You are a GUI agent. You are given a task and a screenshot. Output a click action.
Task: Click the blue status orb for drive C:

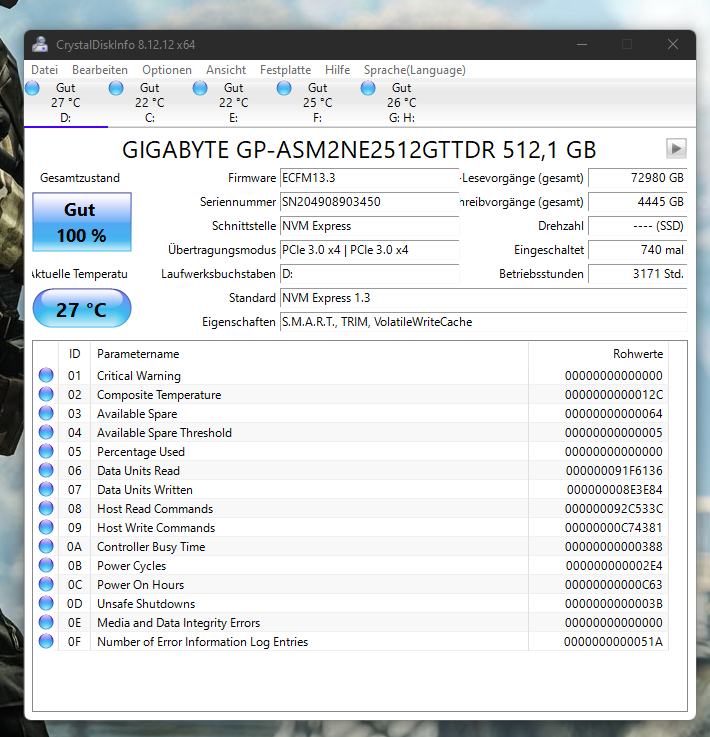click(x=116, y=88)
